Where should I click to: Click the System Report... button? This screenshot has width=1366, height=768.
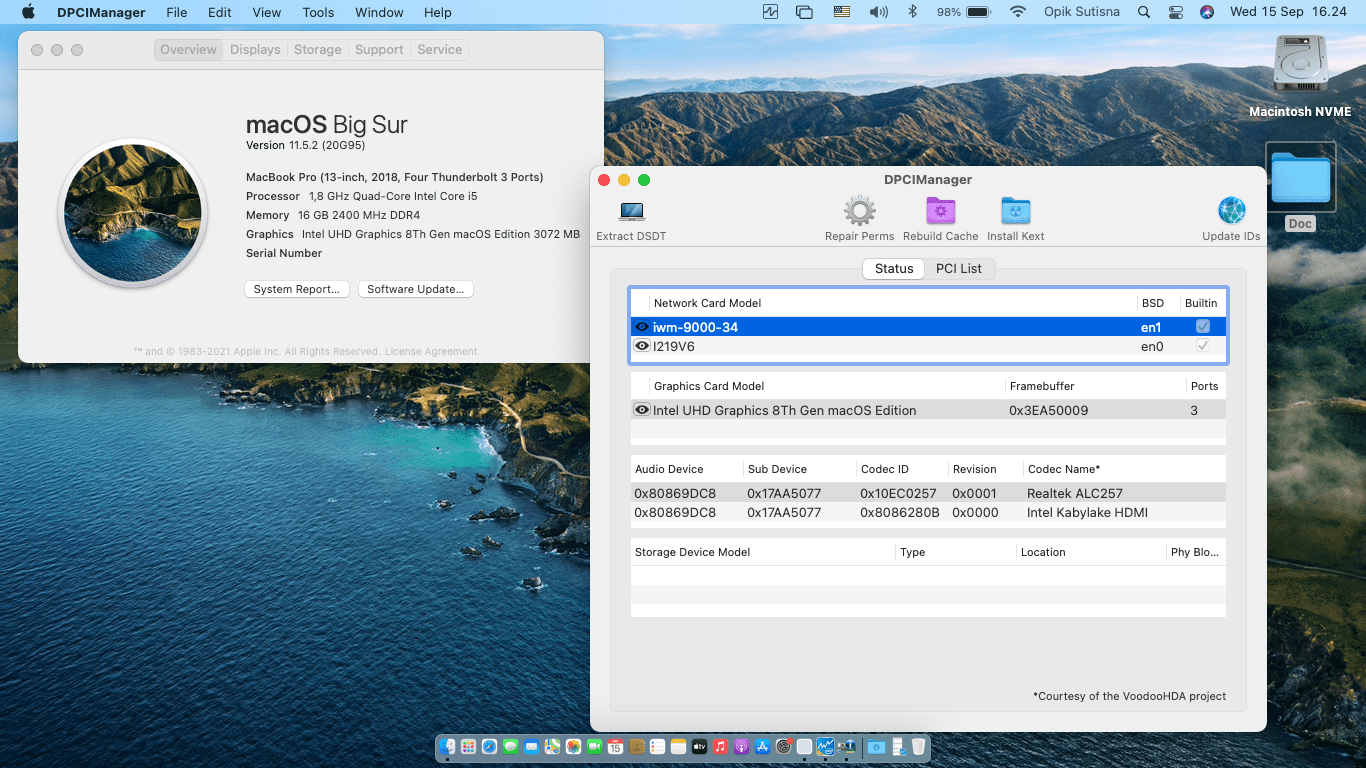[296, 289]
